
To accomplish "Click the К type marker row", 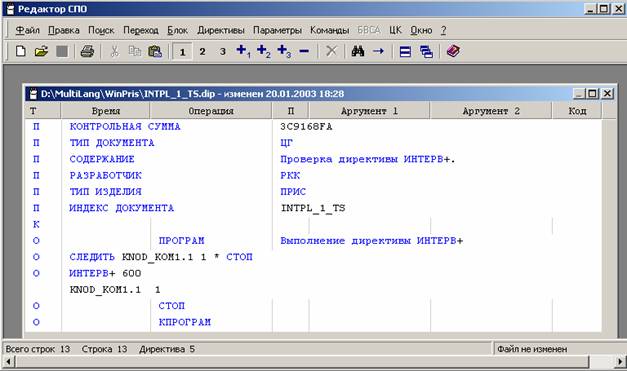I will click(313, 224).
